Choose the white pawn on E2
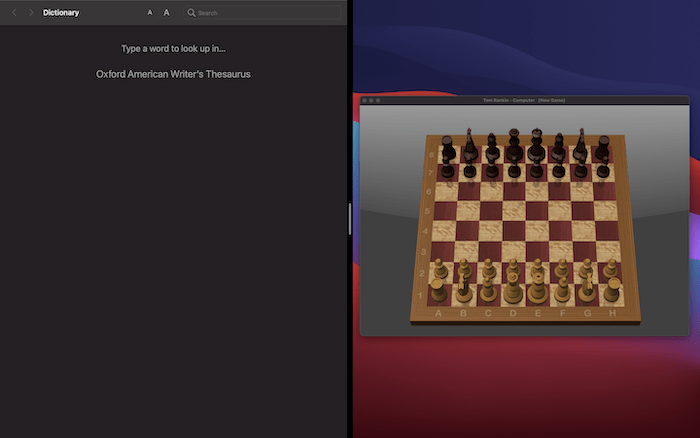This screenshot has height=438, width=700. pyautogui.click(x=537, y=270)
